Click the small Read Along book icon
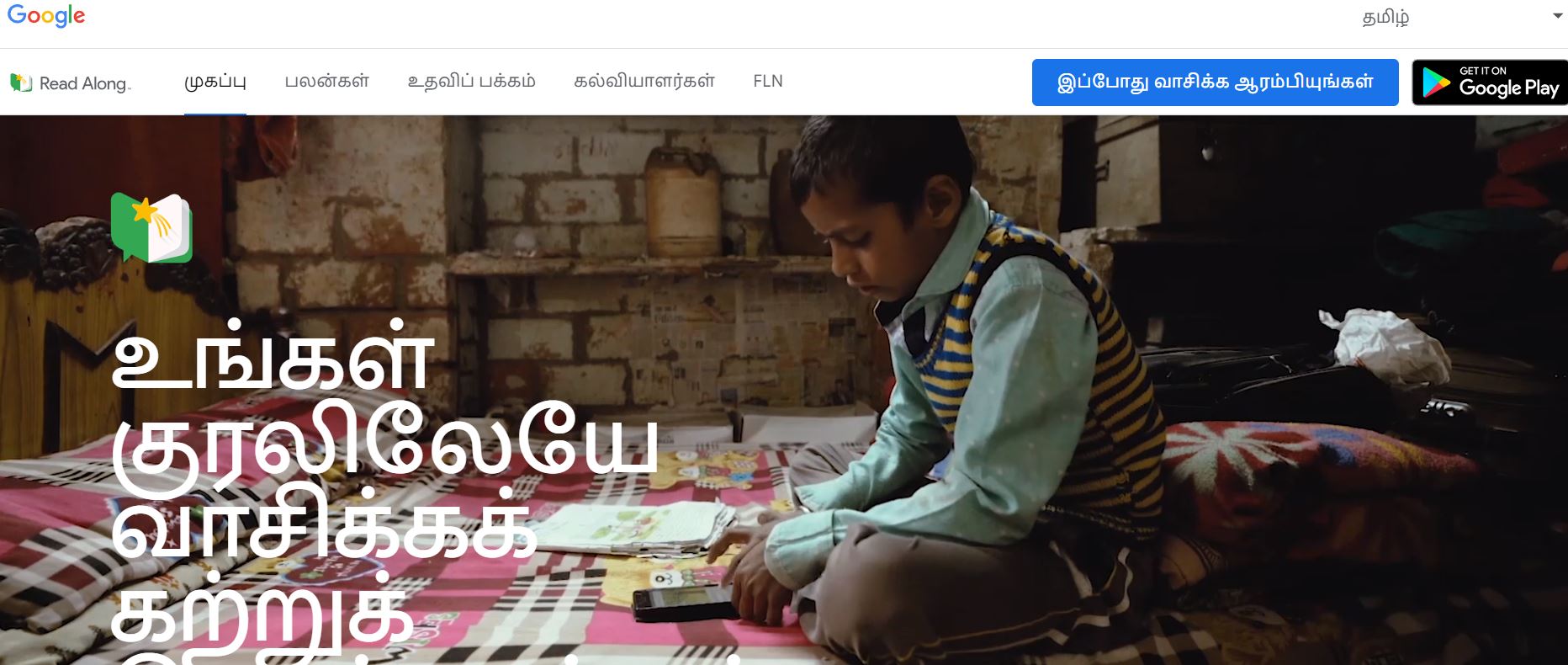Screen dimensions: 1568x665 (21, 82)
